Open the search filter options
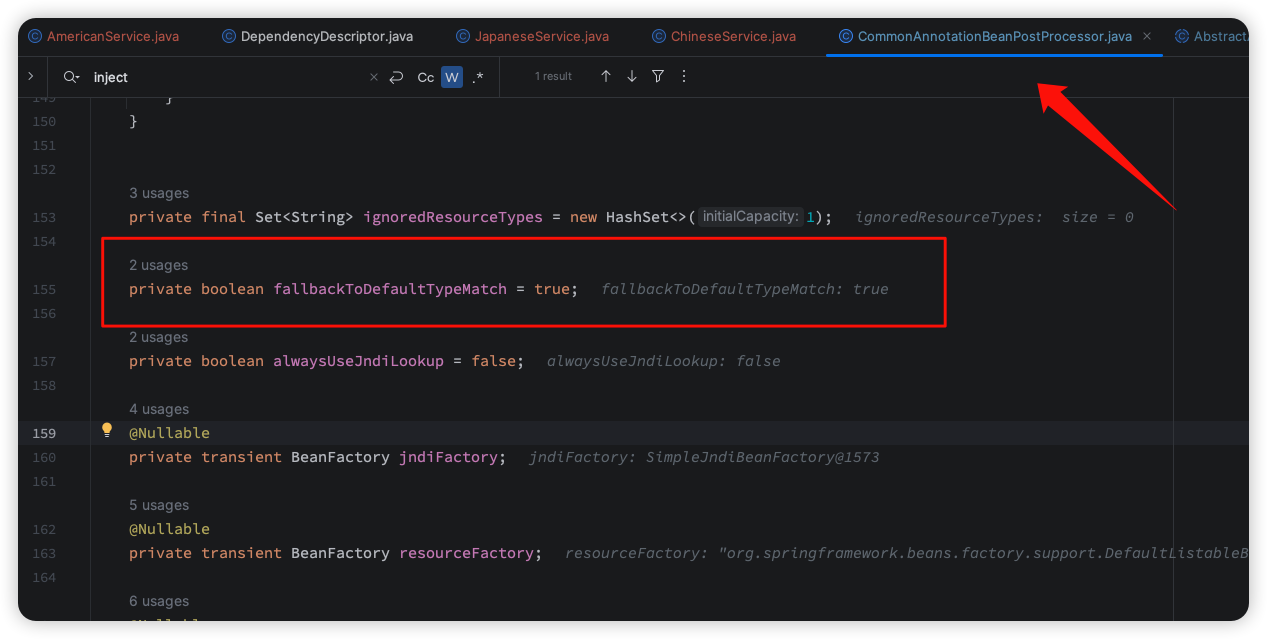Image resolution: width=1267 pixels, height=639 pixels. tap(658, 76)
